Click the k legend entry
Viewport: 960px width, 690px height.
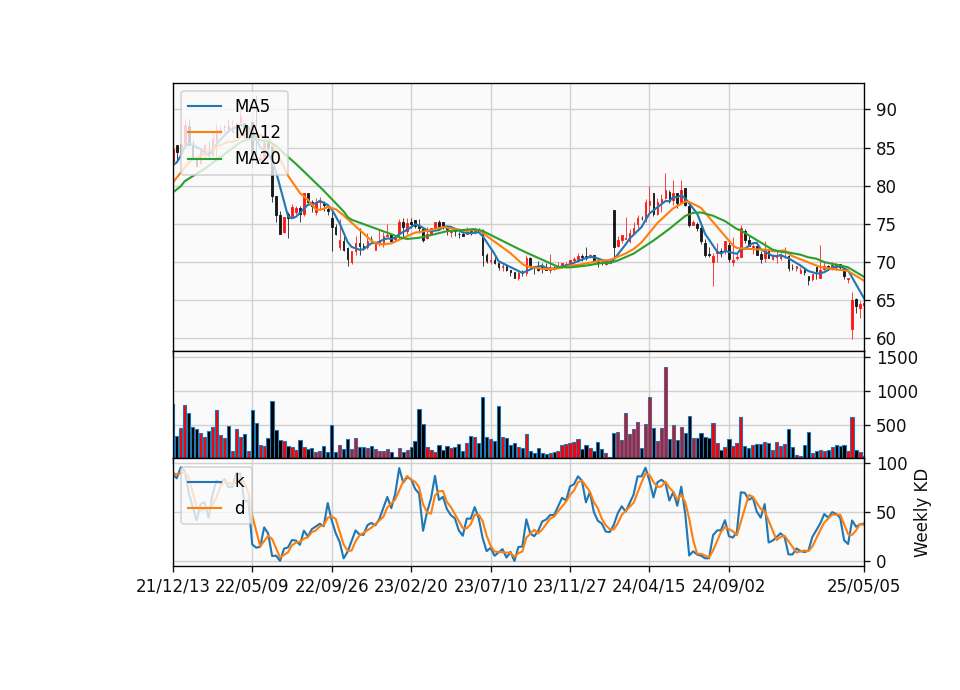pyautogui.click(x=239, y=481)
